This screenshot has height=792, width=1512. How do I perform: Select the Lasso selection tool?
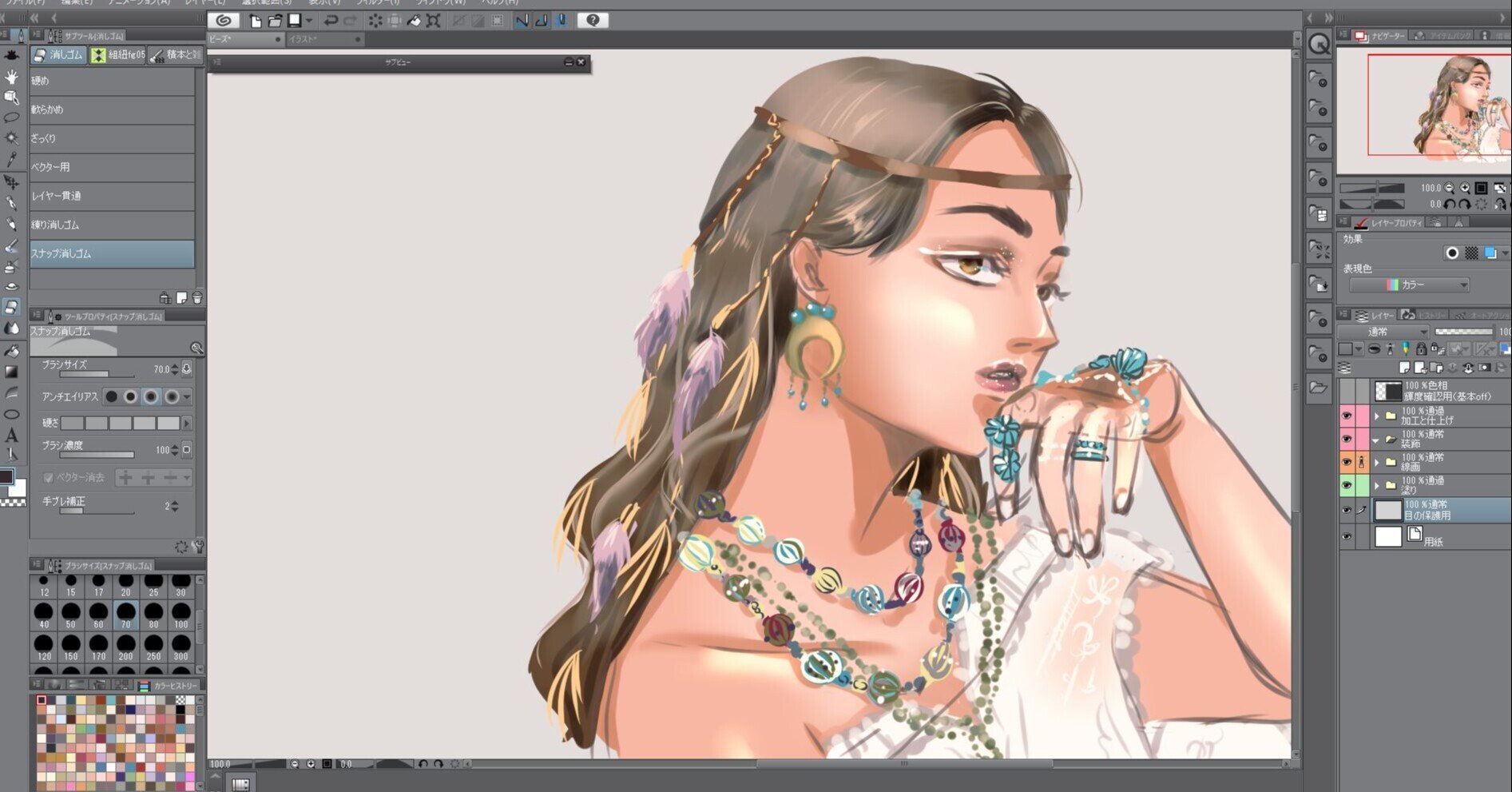point(11,117)
